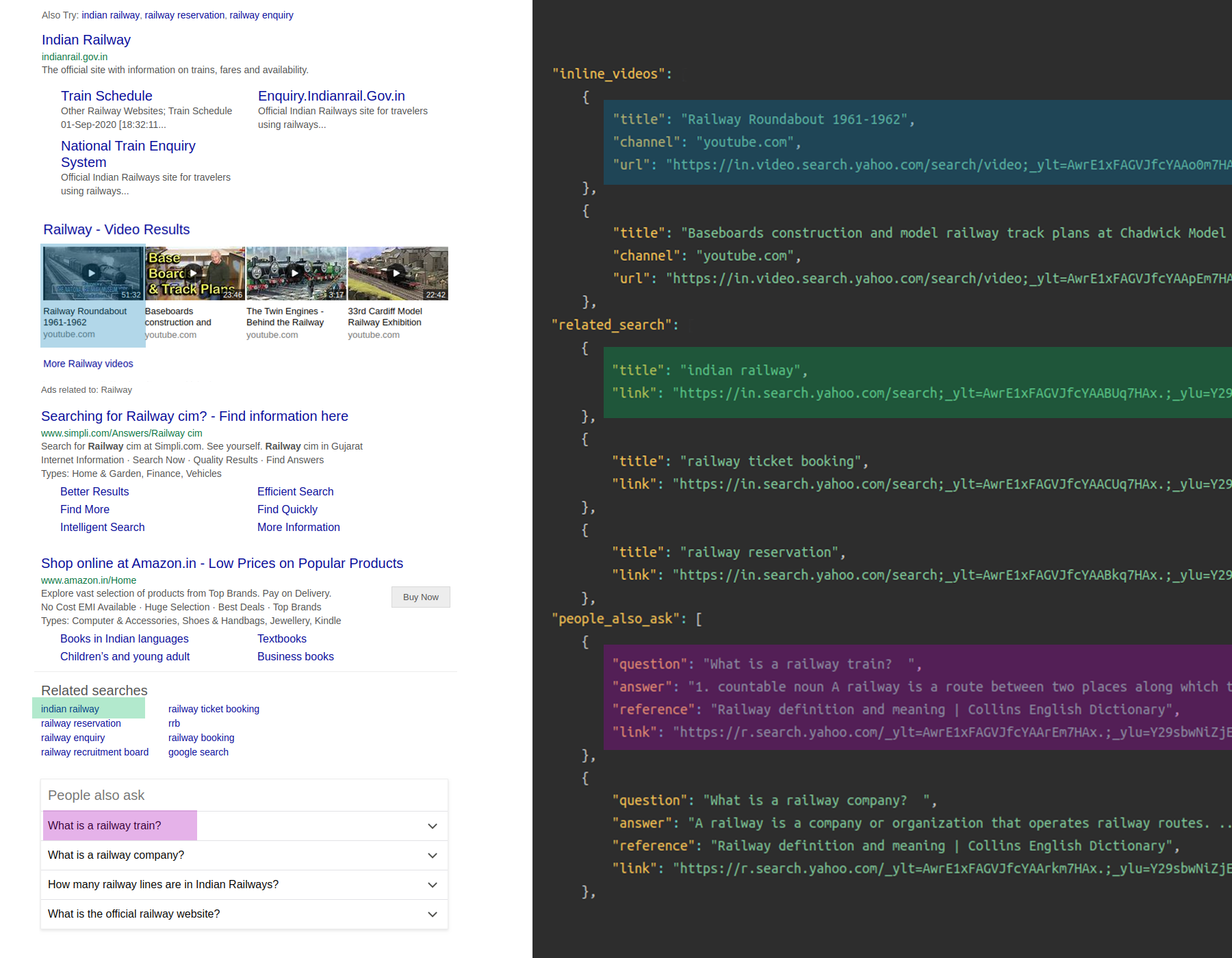Click the "related_search" key in JSON
Screen dimensions: 1232x958
click(612, 325)
